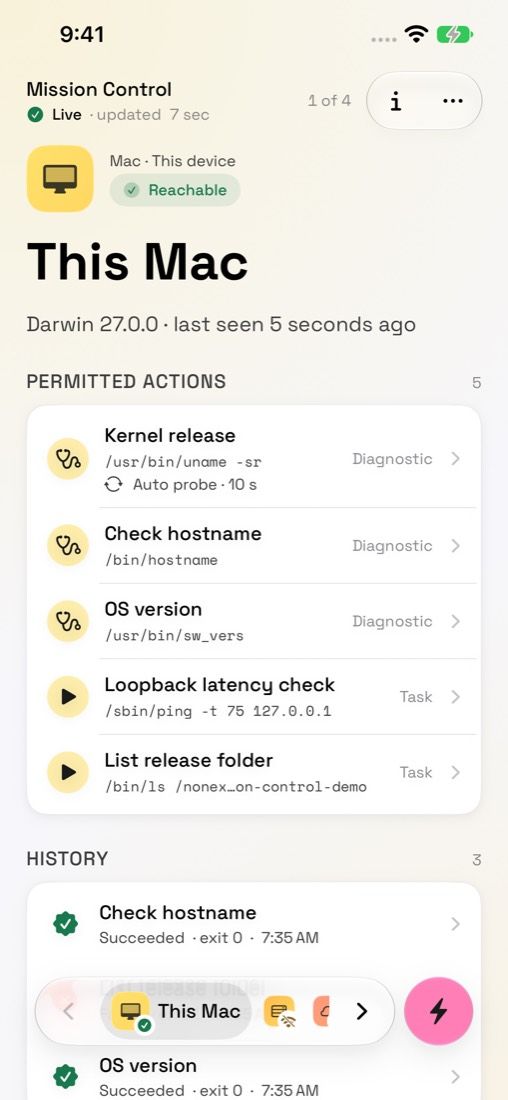Select This Mac in device switcher
This screenshot has width=508, height=1100.
pos(176,1011)
